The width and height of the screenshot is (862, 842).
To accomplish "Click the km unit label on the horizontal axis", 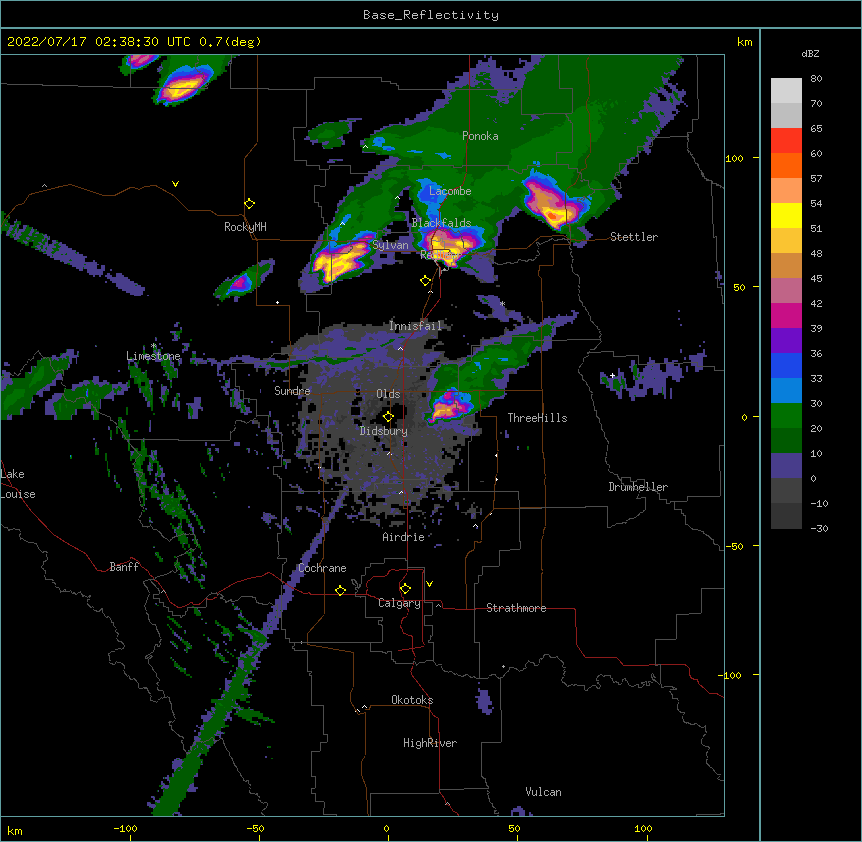I will pyautogui.click(x=15, y=831).
